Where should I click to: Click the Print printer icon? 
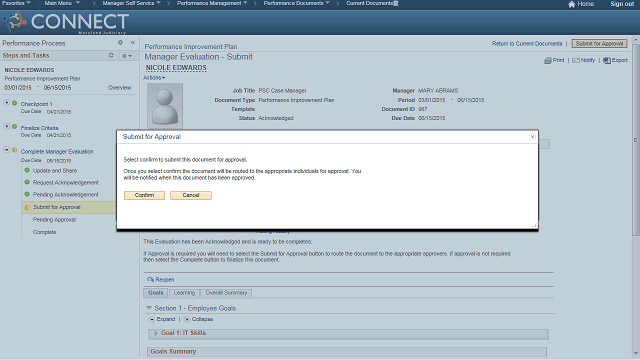pyautogui.click(x=548, y=60)
